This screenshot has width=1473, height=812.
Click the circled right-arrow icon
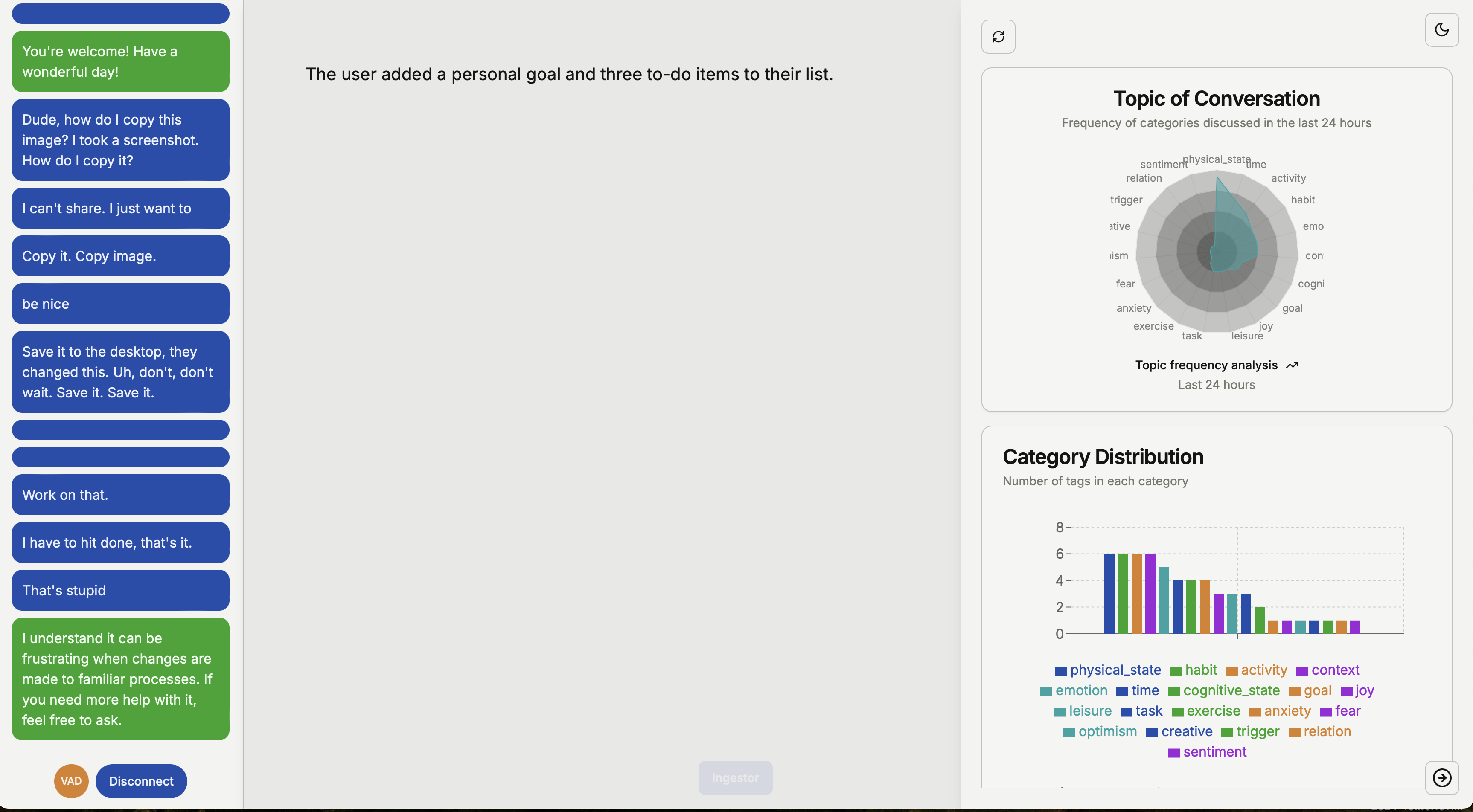click(x=1441, y=778)
